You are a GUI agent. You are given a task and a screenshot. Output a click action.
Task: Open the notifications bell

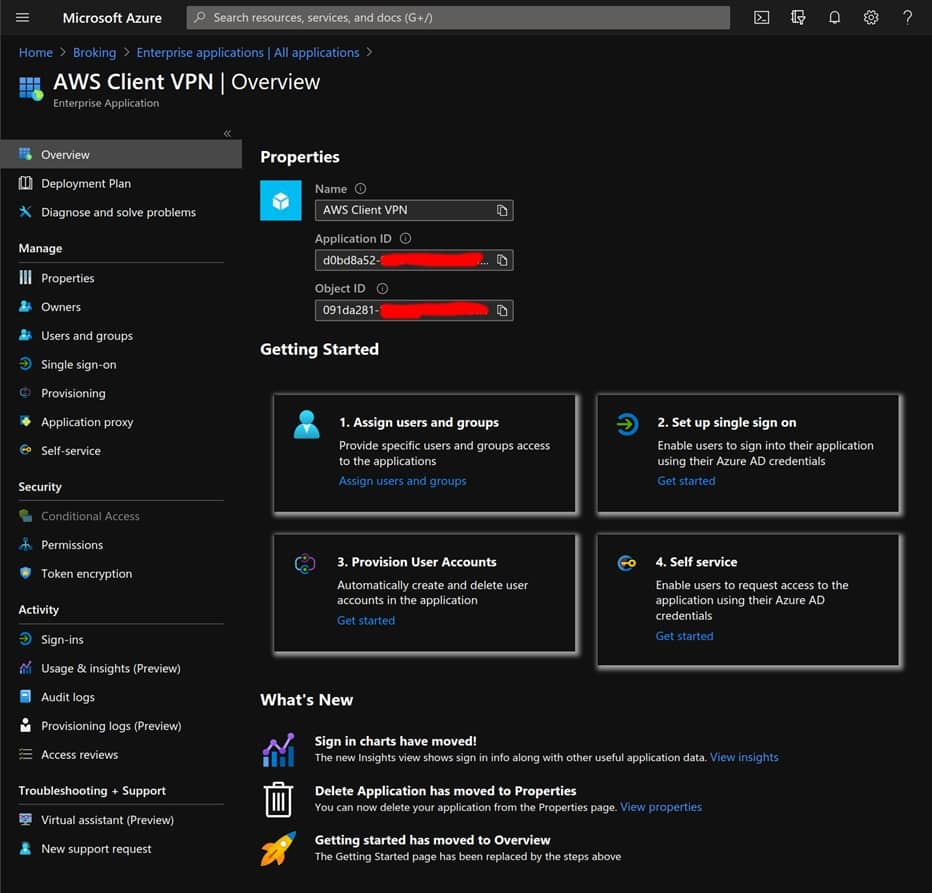point(835,17)
